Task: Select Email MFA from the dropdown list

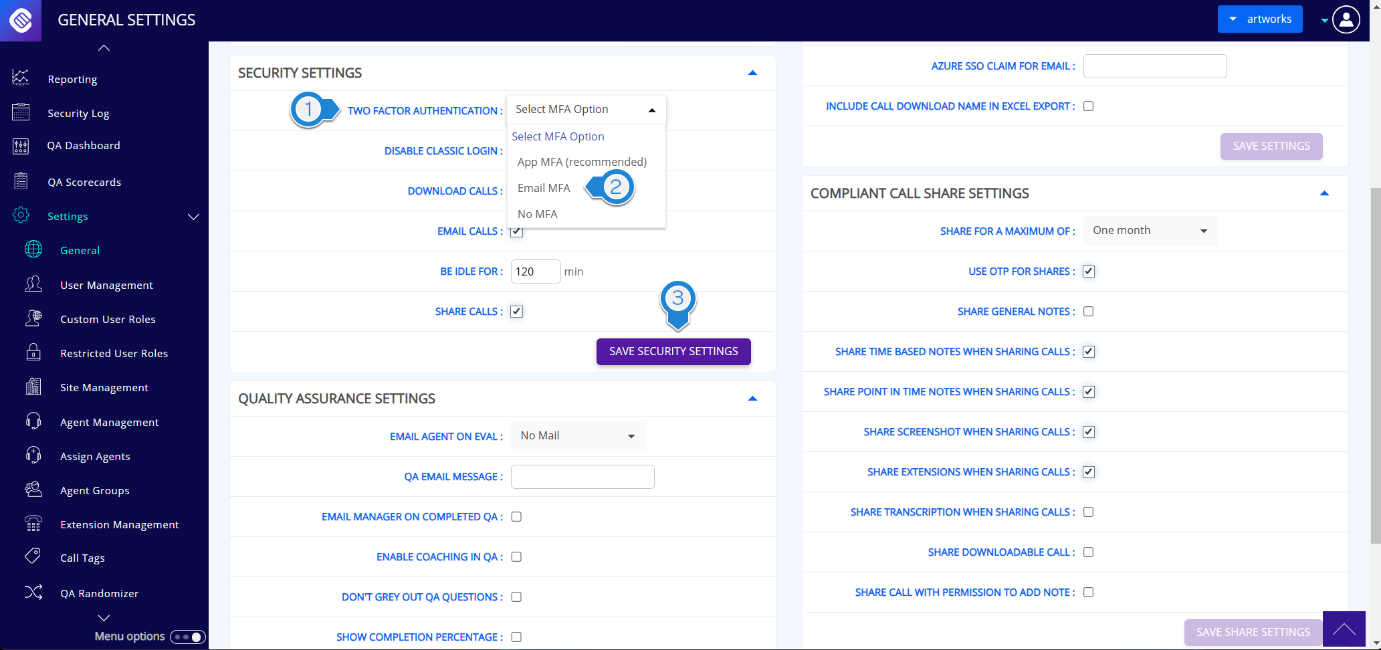Action: click(x=544, y=188)
